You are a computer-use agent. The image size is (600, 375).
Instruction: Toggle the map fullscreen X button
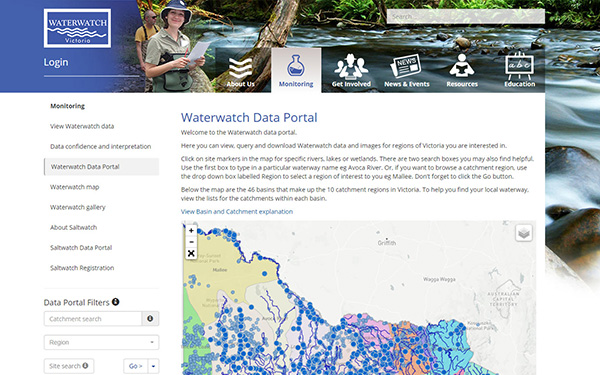[191, 253]
